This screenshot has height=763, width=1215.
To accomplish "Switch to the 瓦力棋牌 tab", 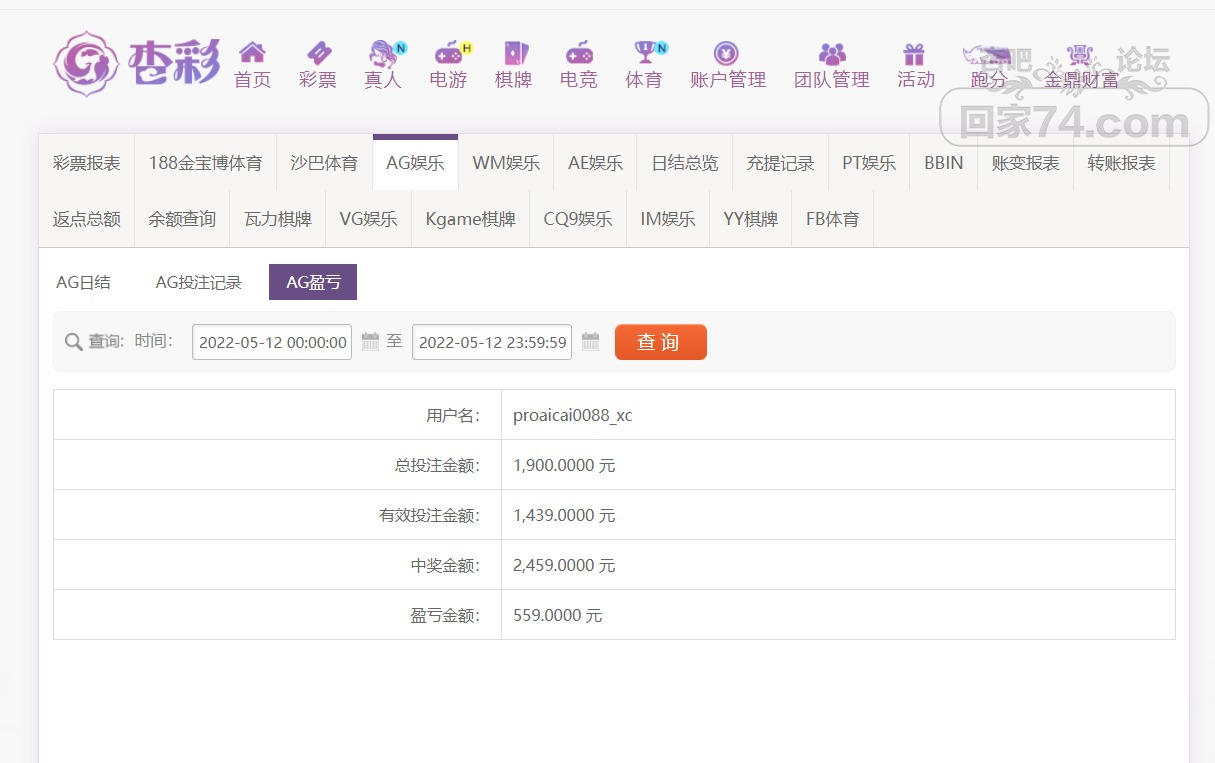I will tap(278, 219).
